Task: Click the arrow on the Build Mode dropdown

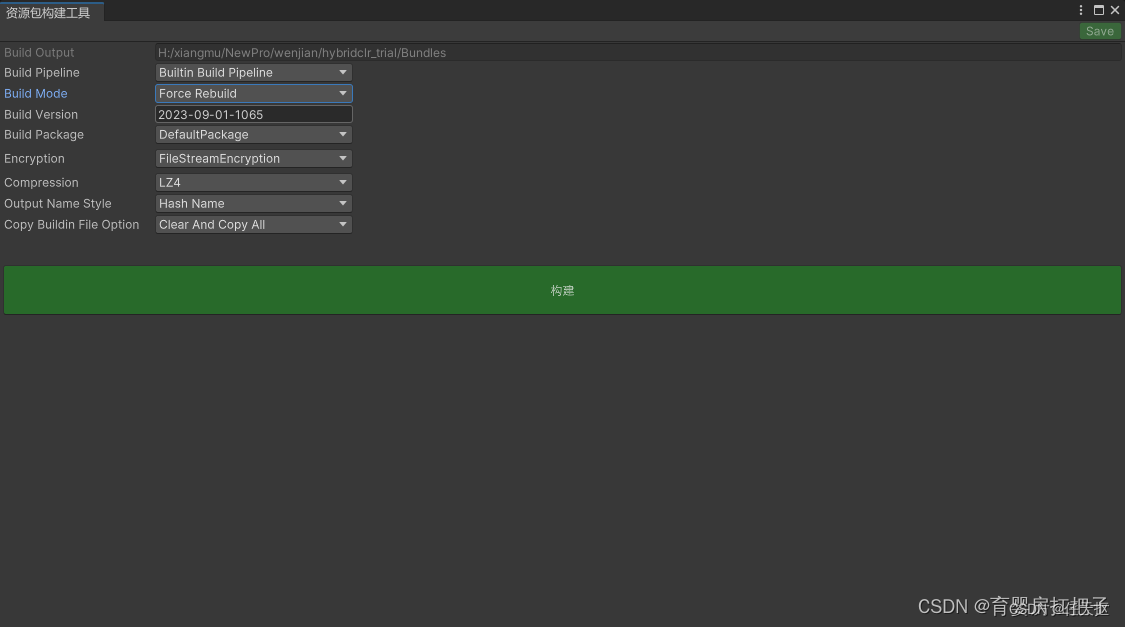Action: click(343, 93)
